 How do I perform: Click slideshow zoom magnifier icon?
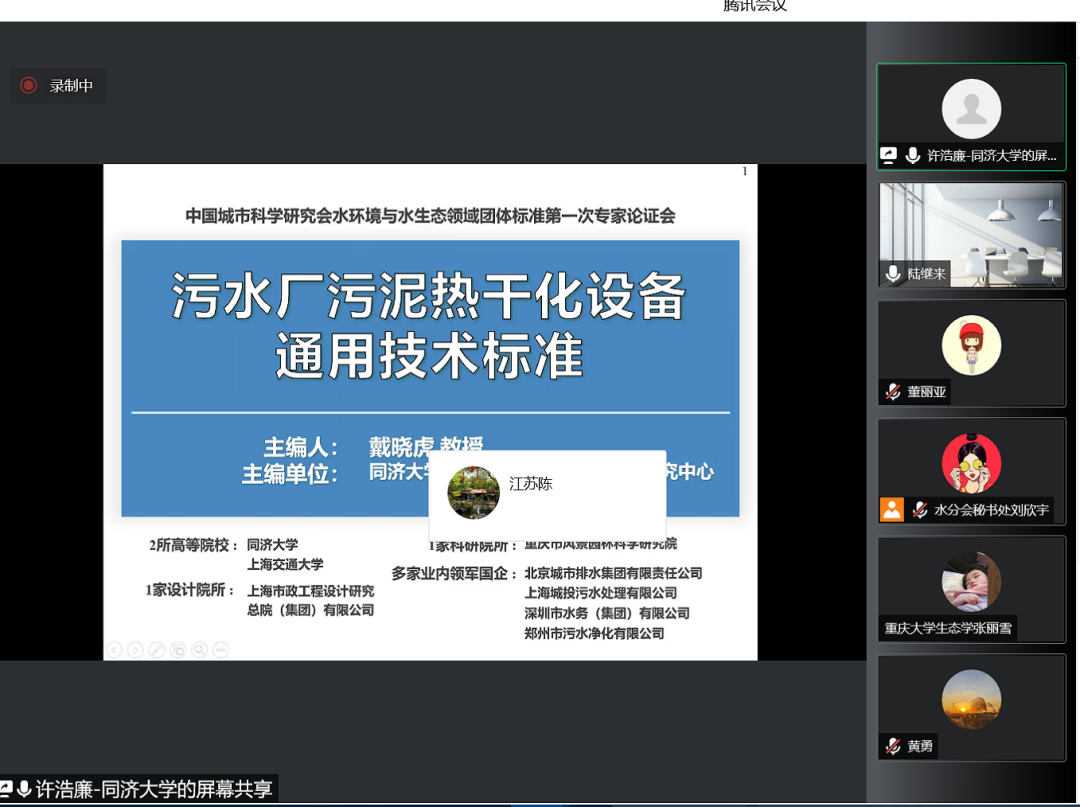click(x=200, y=649)
